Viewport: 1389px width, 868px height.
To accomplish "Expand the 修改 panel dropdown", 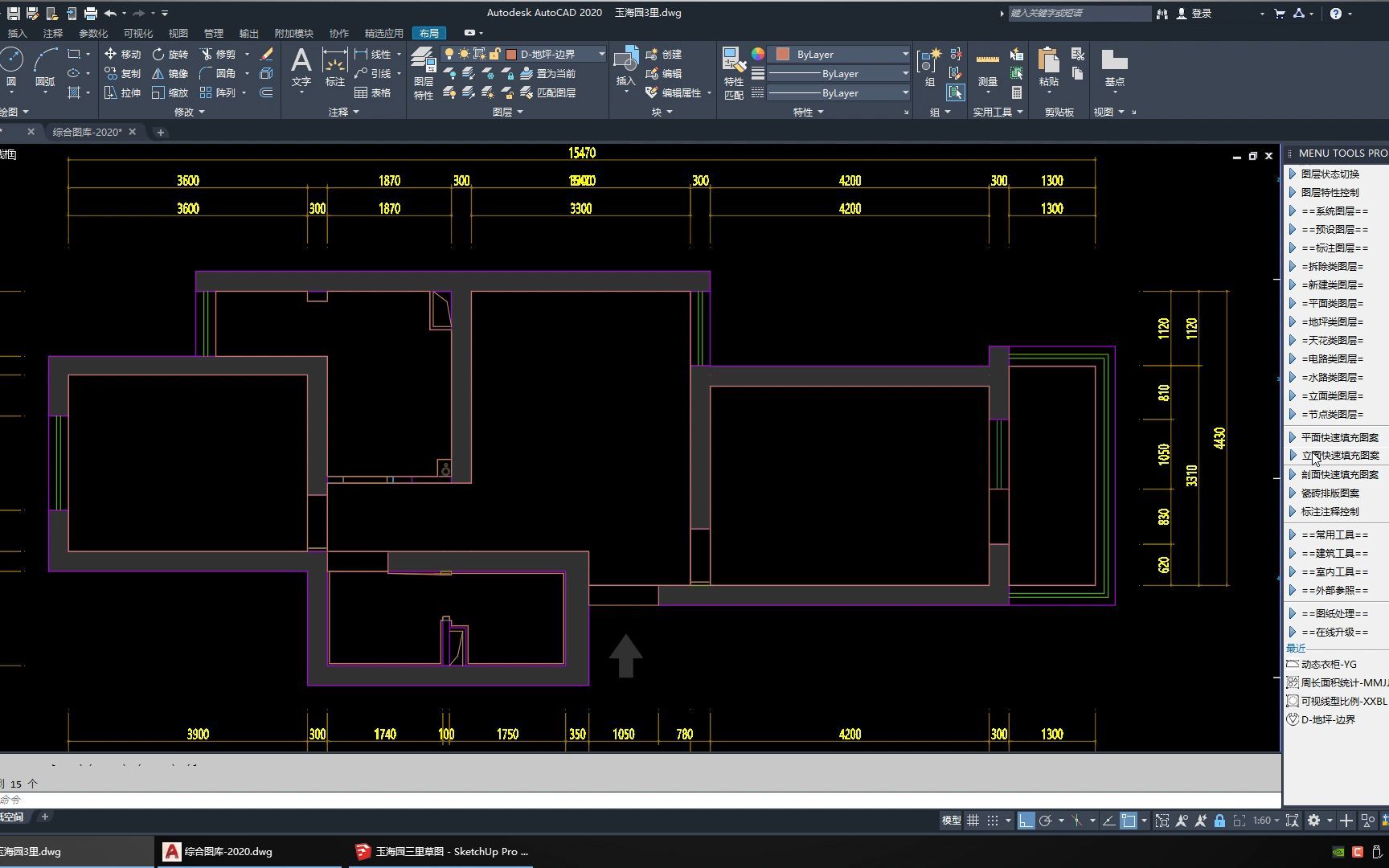I will (190, 112).
